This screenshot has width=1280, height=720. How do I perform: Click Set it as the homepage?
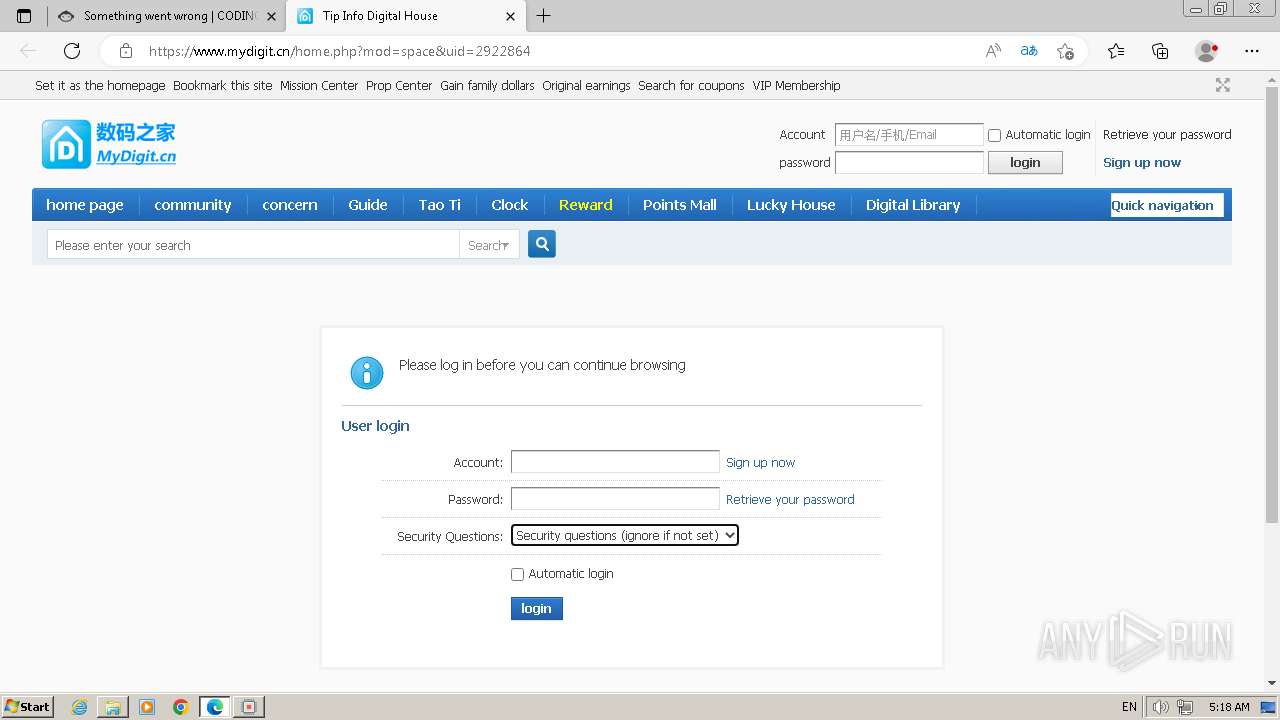click(100, 85)
